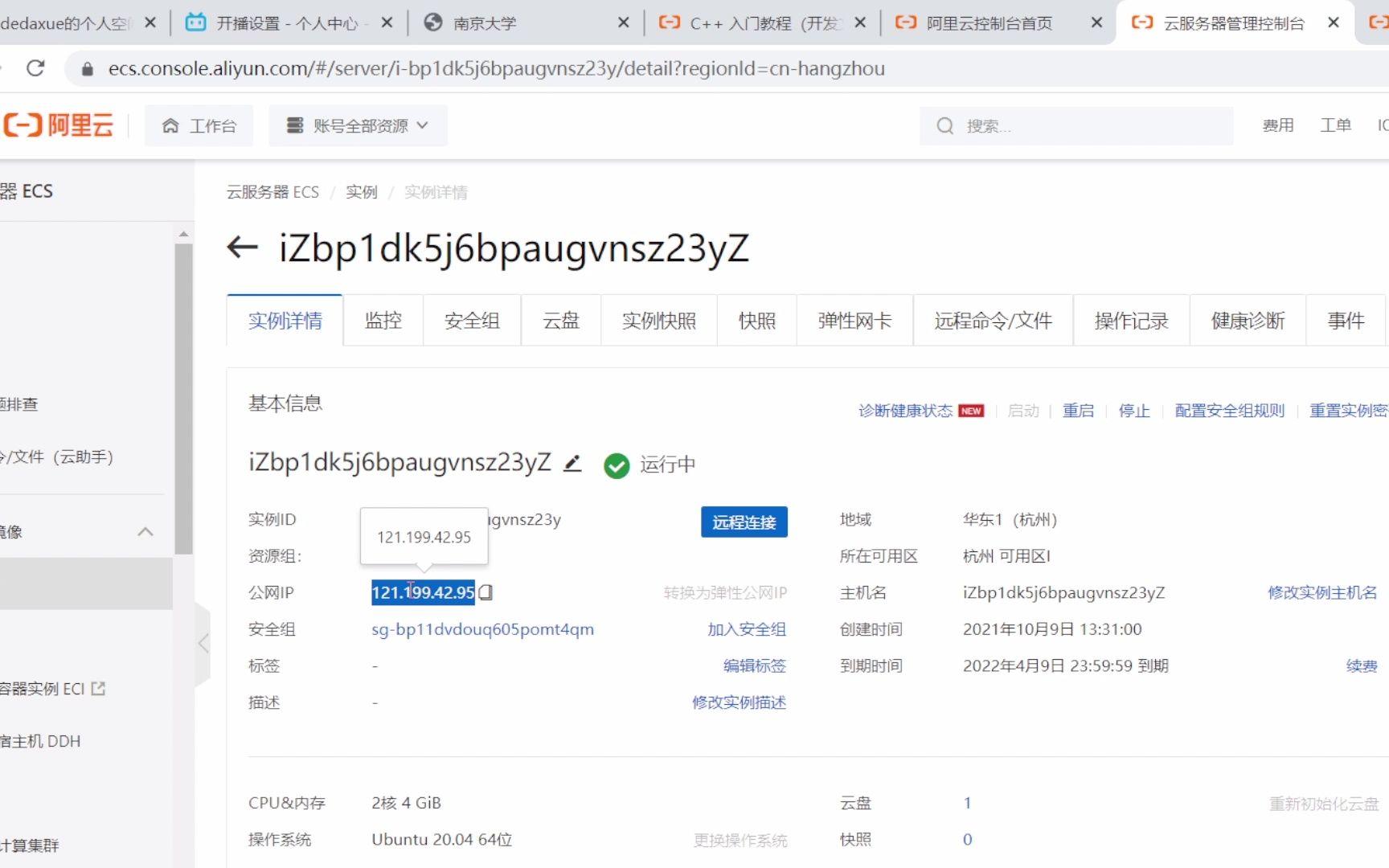Copy public IP with the copy icon
1389x868 pixels.
tap(486, 592)
